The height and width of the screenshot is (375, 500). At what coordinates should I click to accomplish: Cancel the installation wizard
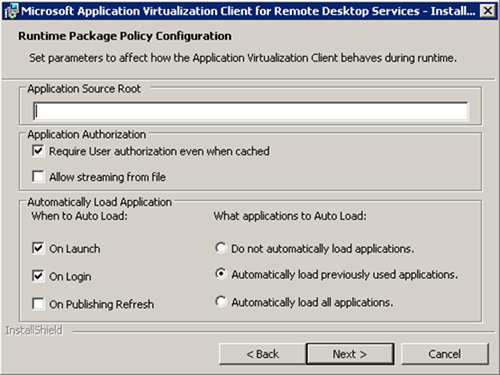(445, 354)
